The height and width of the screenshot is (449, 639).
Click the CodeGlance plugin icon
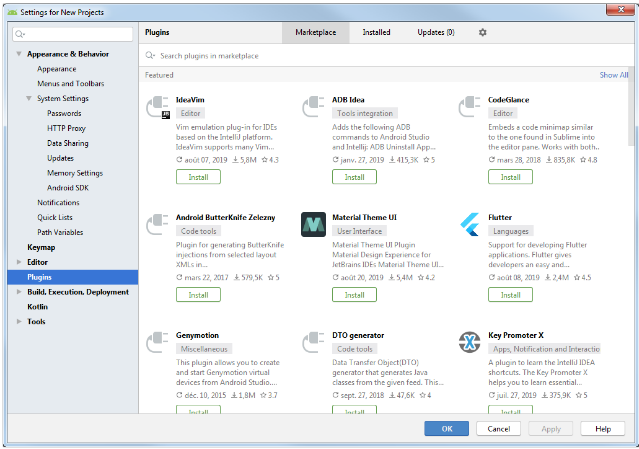471,108
